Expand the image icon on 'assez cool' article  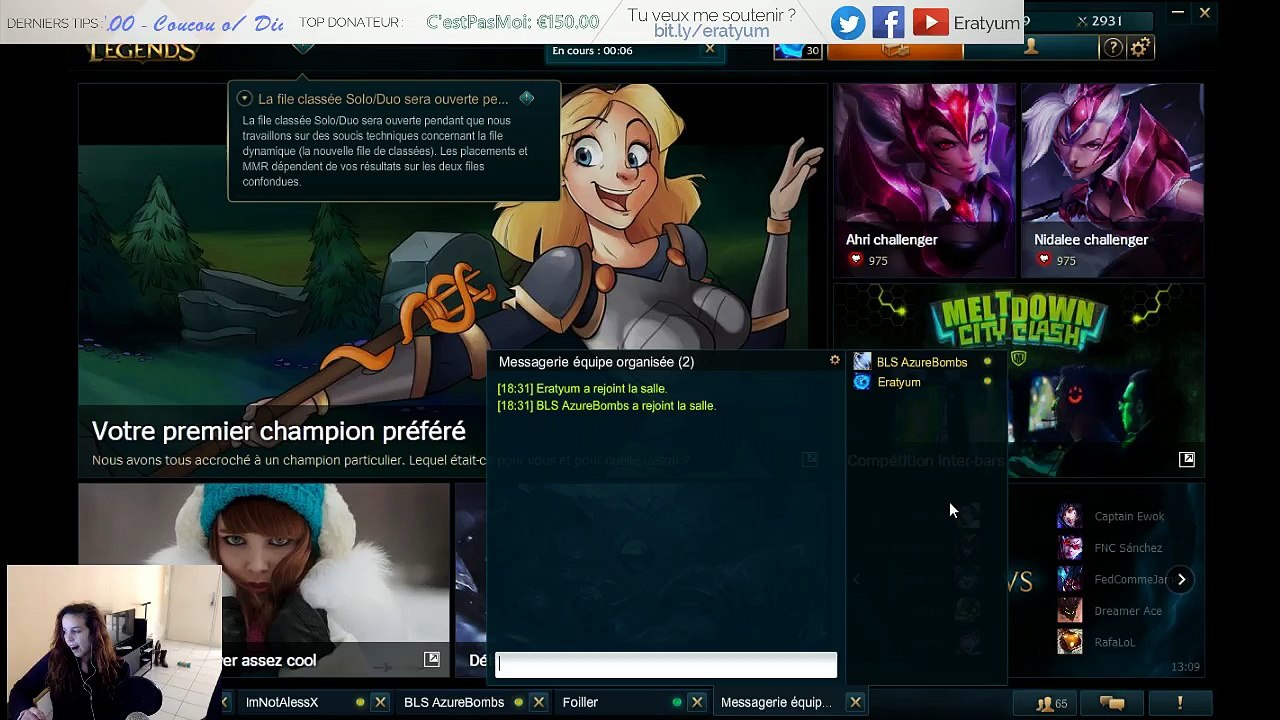click(432, 659)
